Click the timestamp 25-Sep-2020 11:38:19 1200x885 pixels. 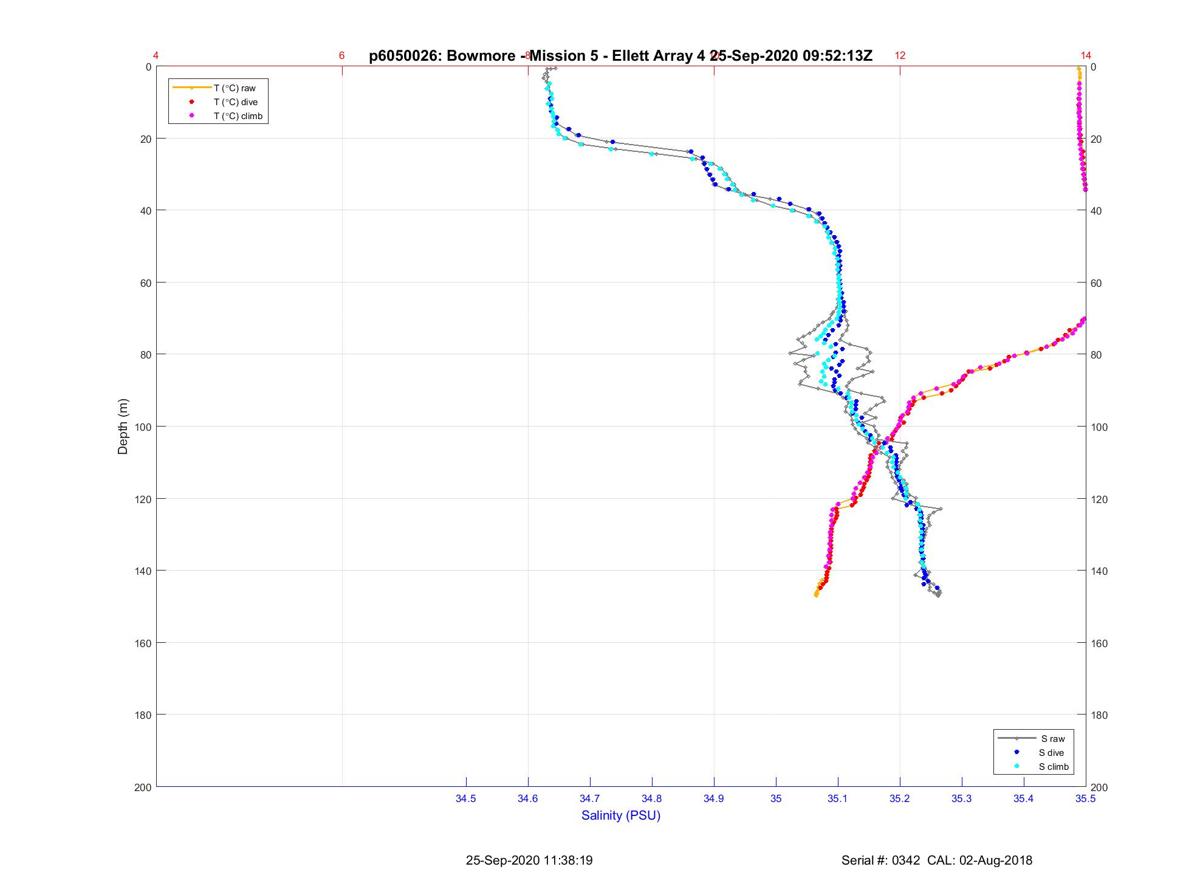click(530, 860)
